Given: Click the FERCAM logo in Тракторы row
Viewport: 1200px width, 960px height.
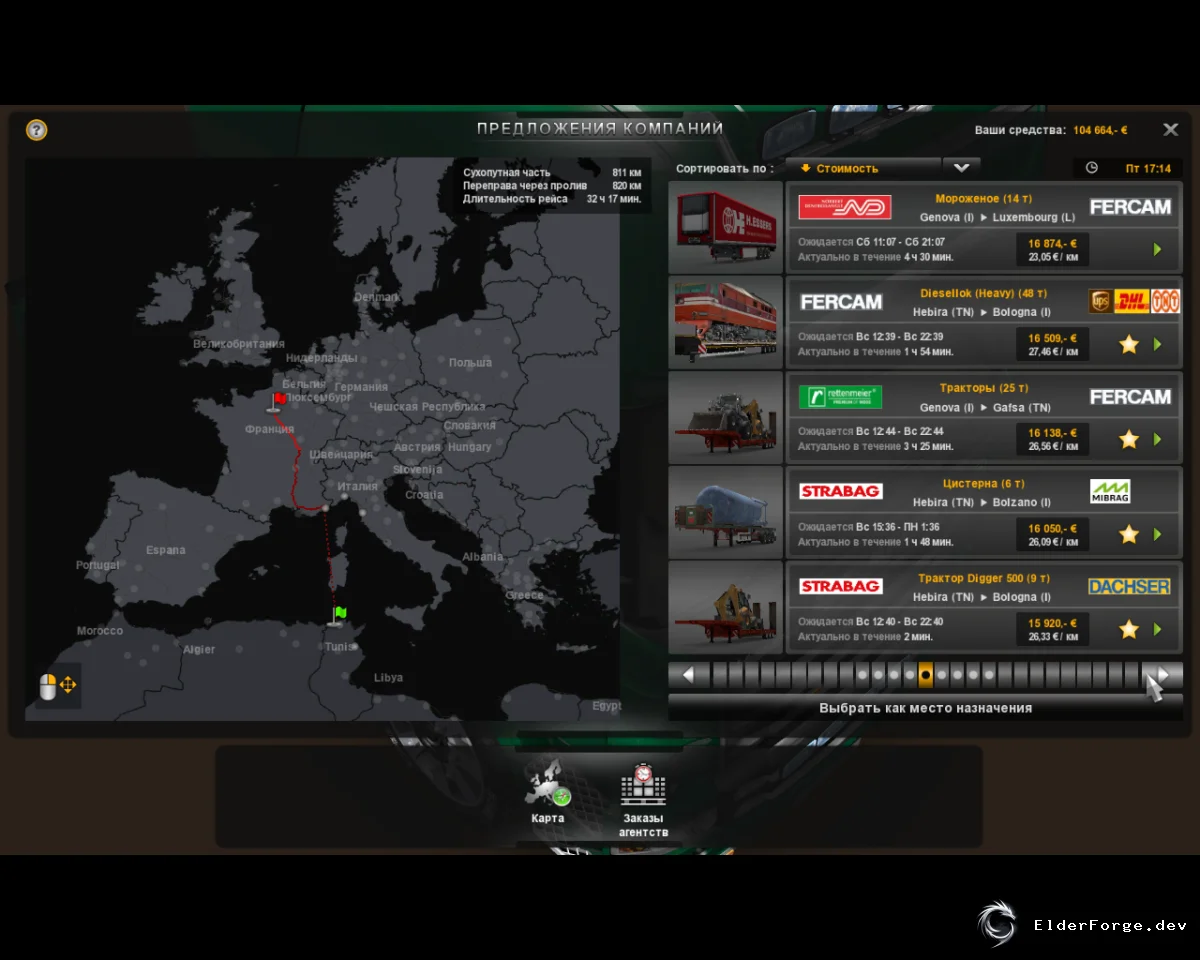Looking at the screenshot, I should [x=1130, y=397].
